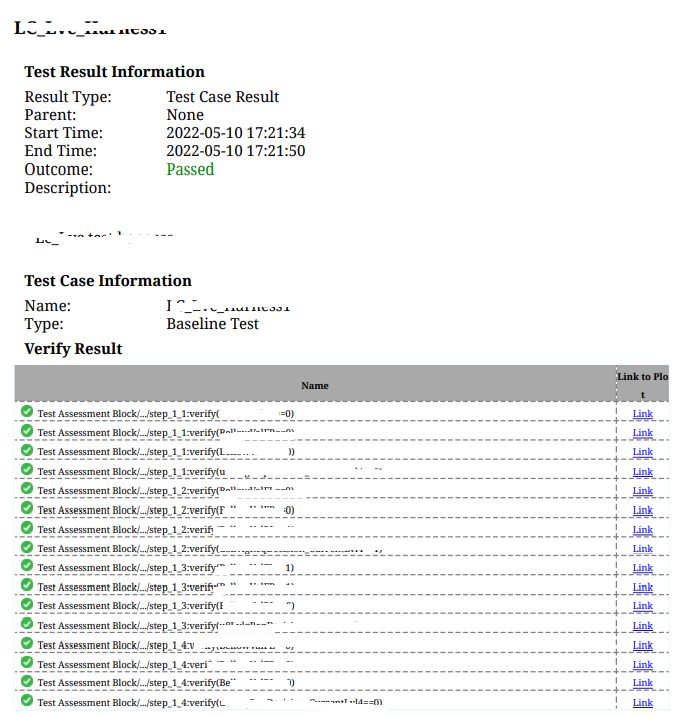Click the End Time: label
The image size is (673, 717).
(60, 151)
